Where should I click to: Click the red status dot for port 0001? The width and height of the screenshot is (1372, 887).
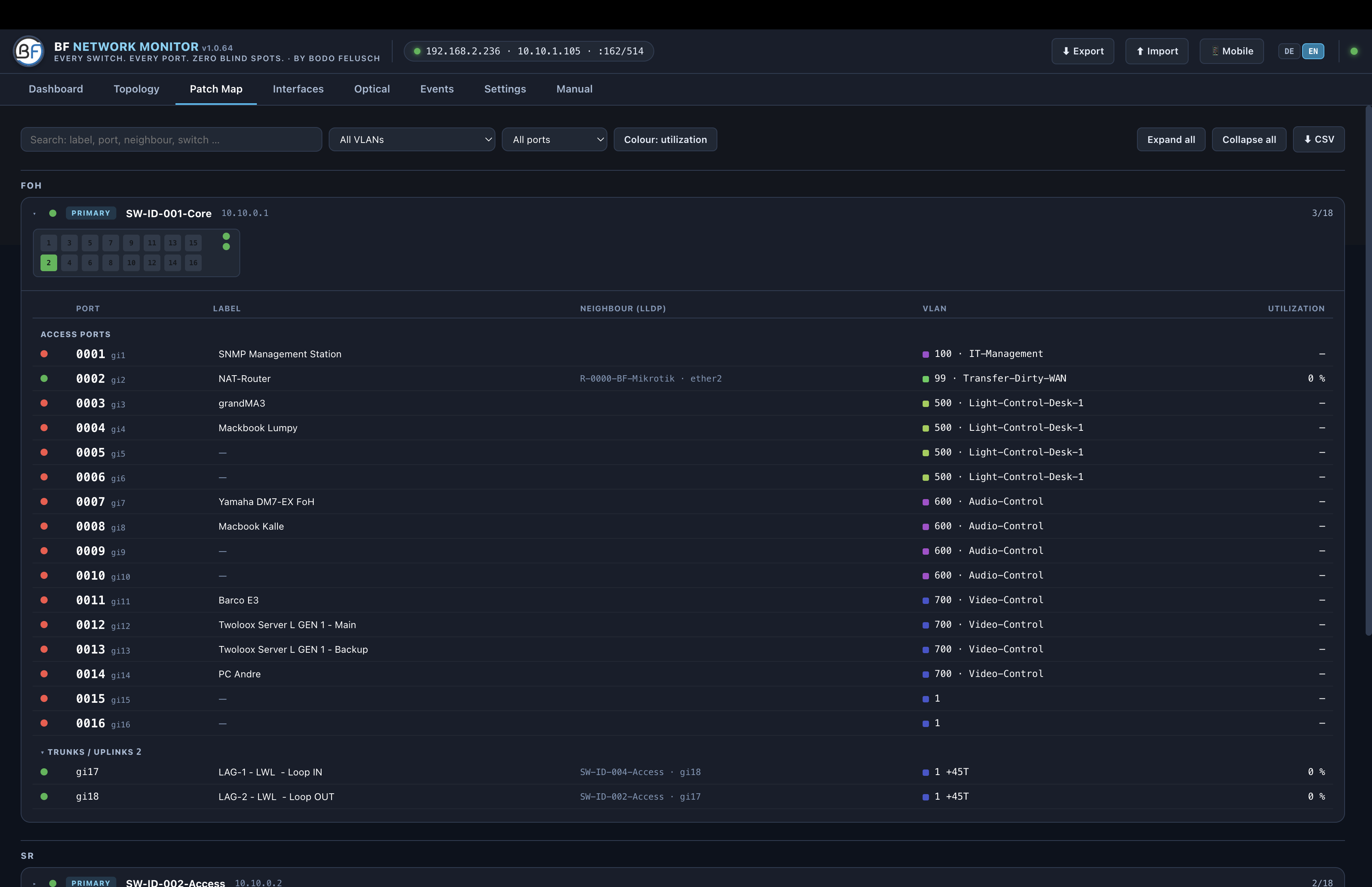[44, 354]
